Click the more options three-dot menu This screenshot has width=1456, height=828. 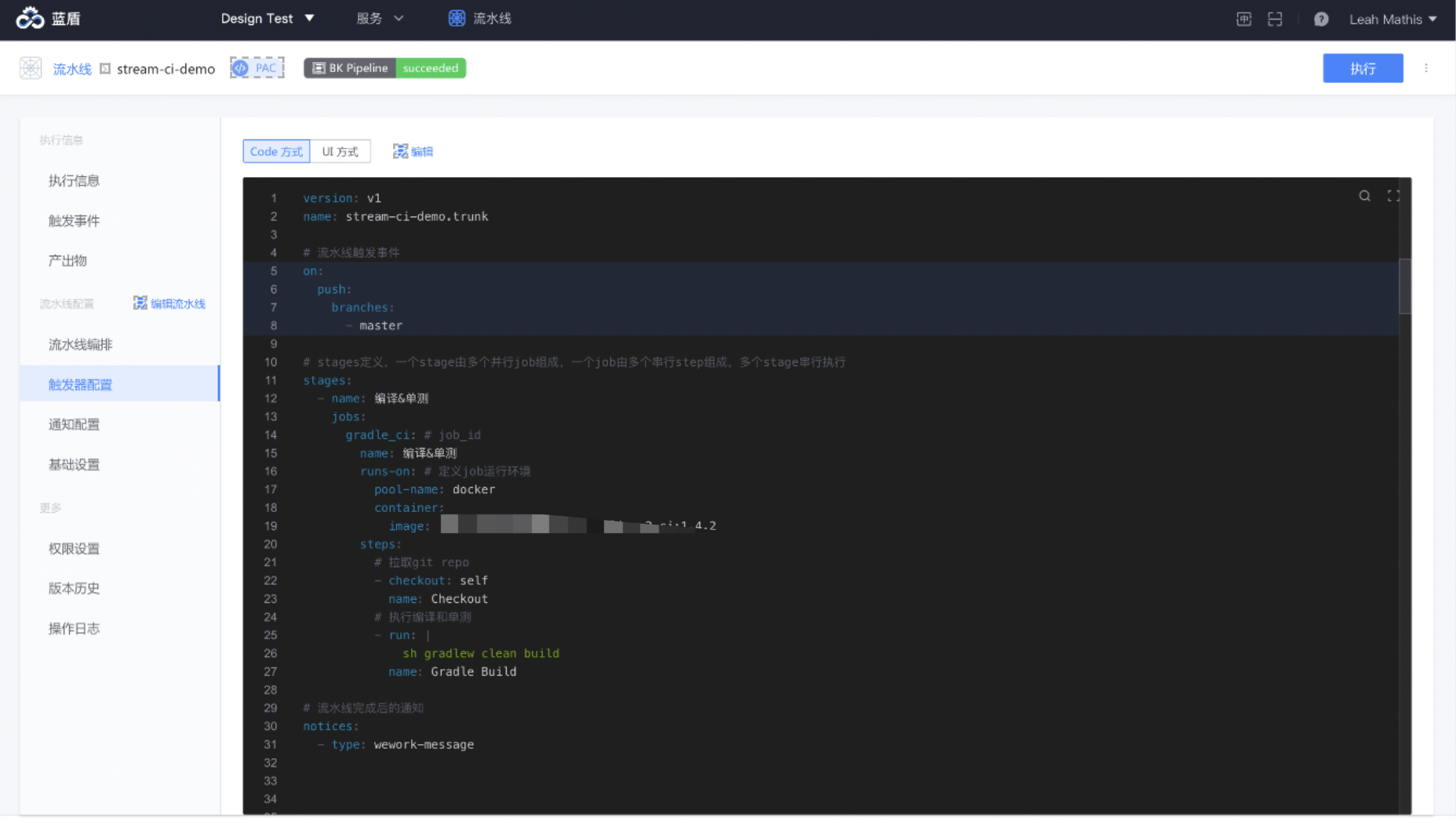tap(1427, 67)
